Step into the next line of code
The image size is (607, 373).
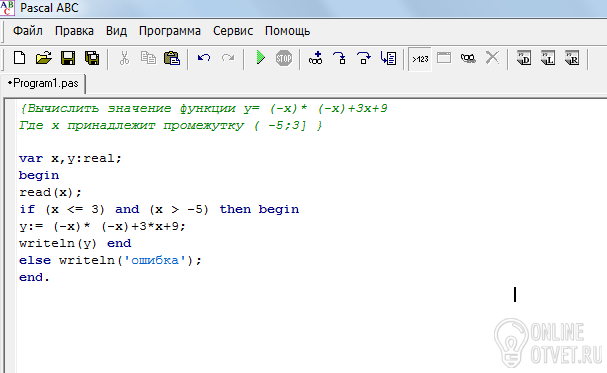pos(340,58)
